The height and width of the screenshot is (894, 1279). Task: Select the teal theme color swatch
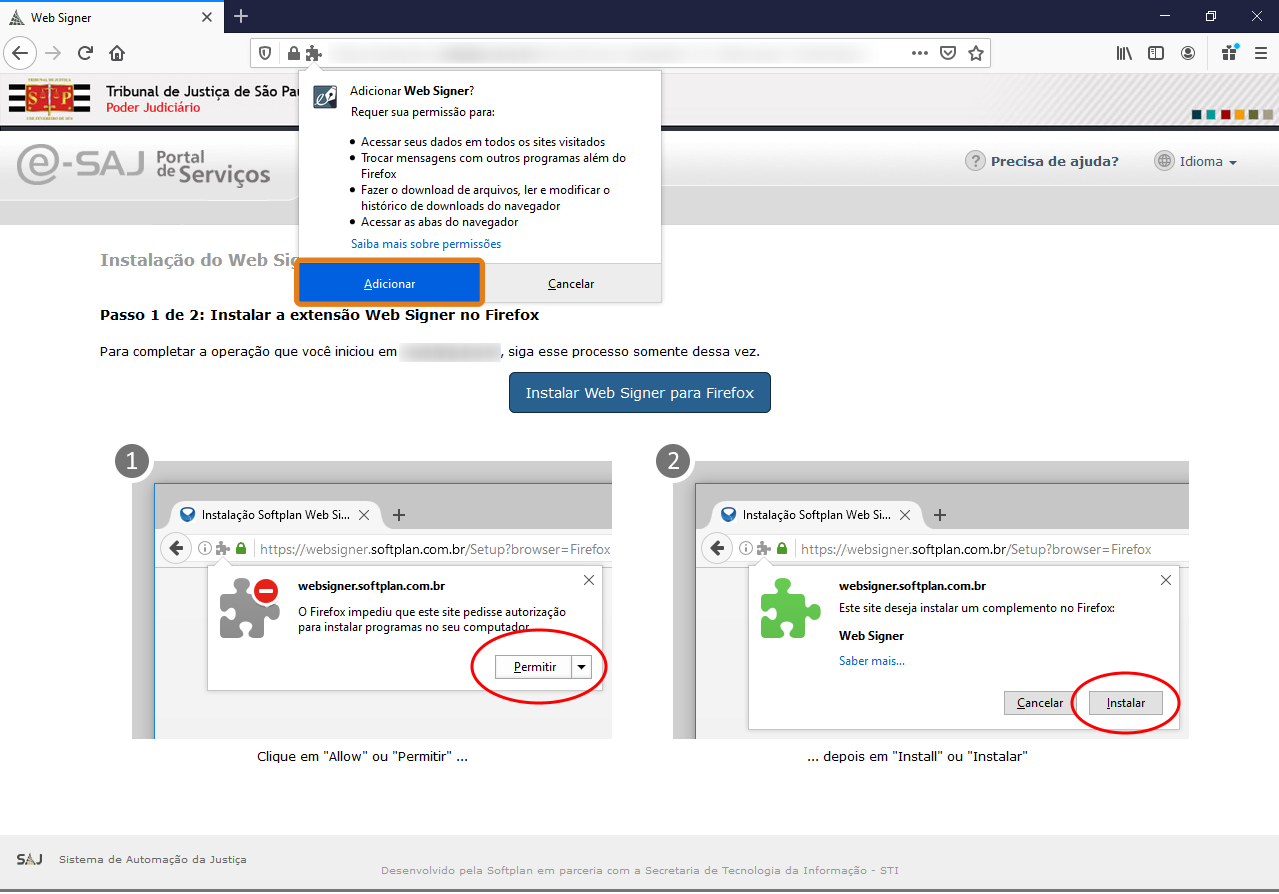point(1211,115)
